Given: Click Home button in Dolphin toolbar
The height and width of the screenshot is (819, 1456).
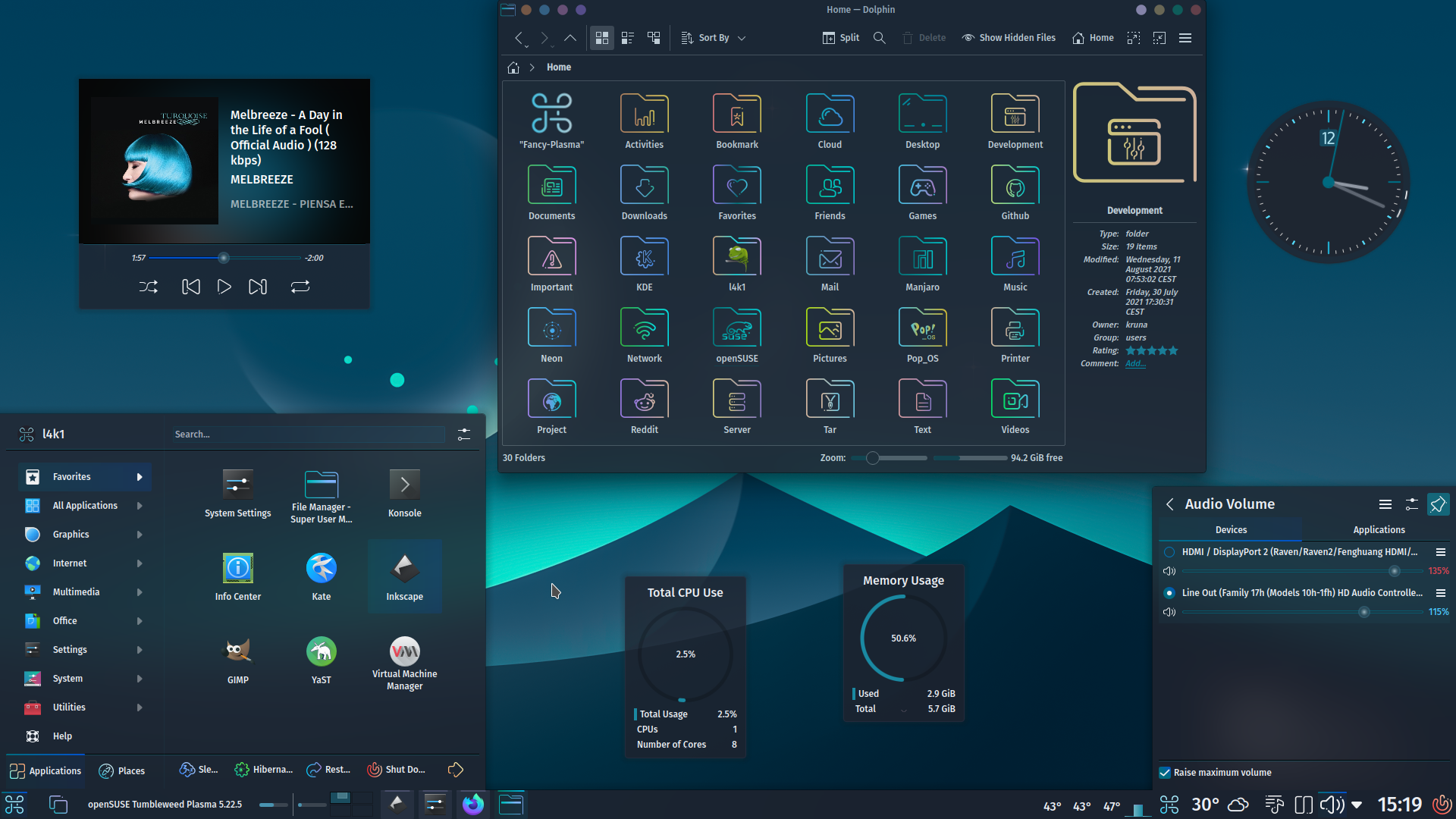Looking at the screenshot, I should [1093, 38].
